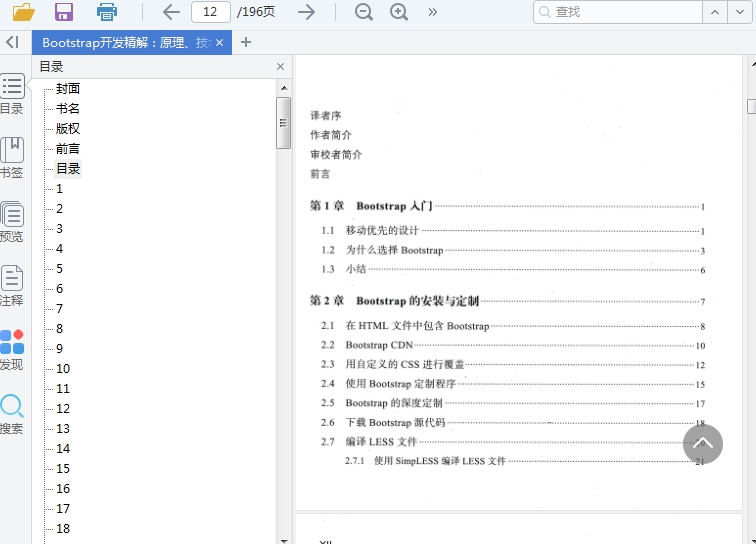Click the outline panel scrollbar thumb

pyautogui.click(x=284, y=123)
